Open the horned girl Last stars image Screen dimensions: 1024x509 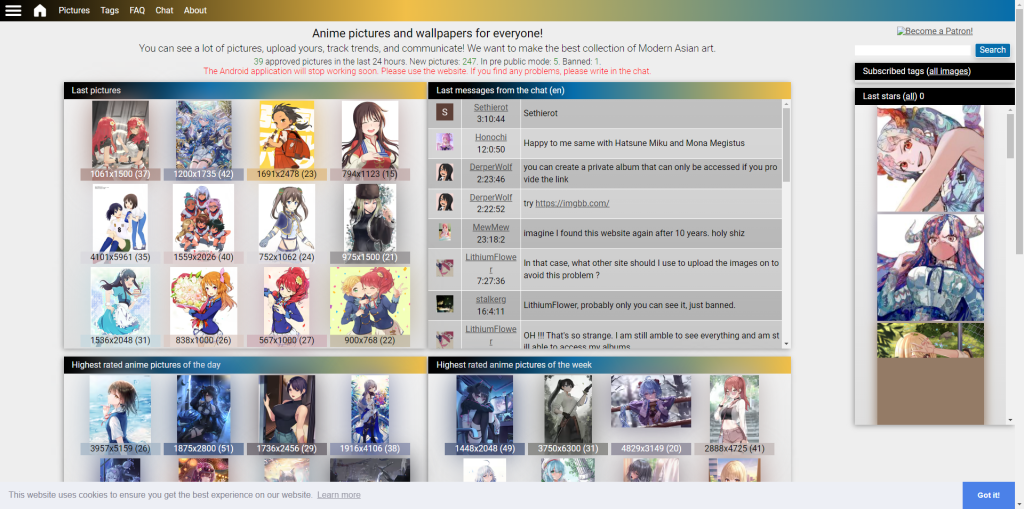pyautogui.click(x=930, y=267)
